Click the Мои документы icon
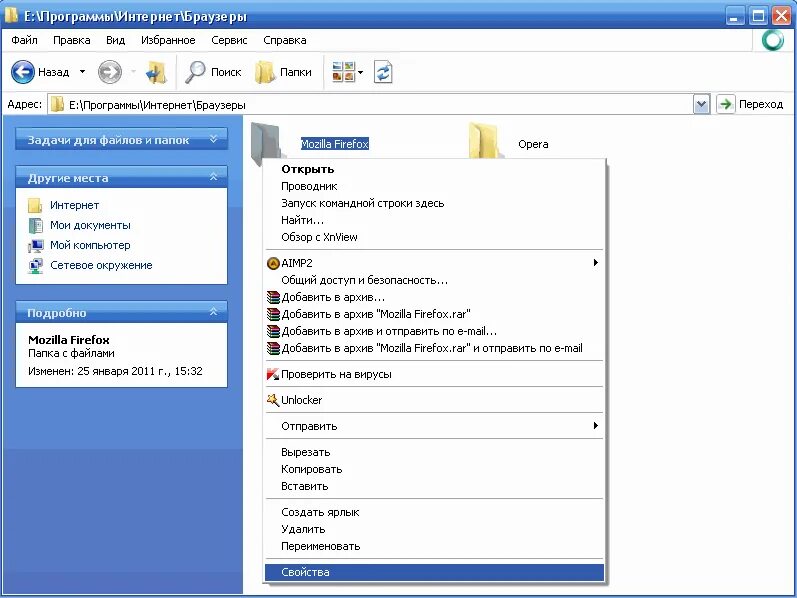The height and width of the screenshot is (598, 797). (35, 225)
